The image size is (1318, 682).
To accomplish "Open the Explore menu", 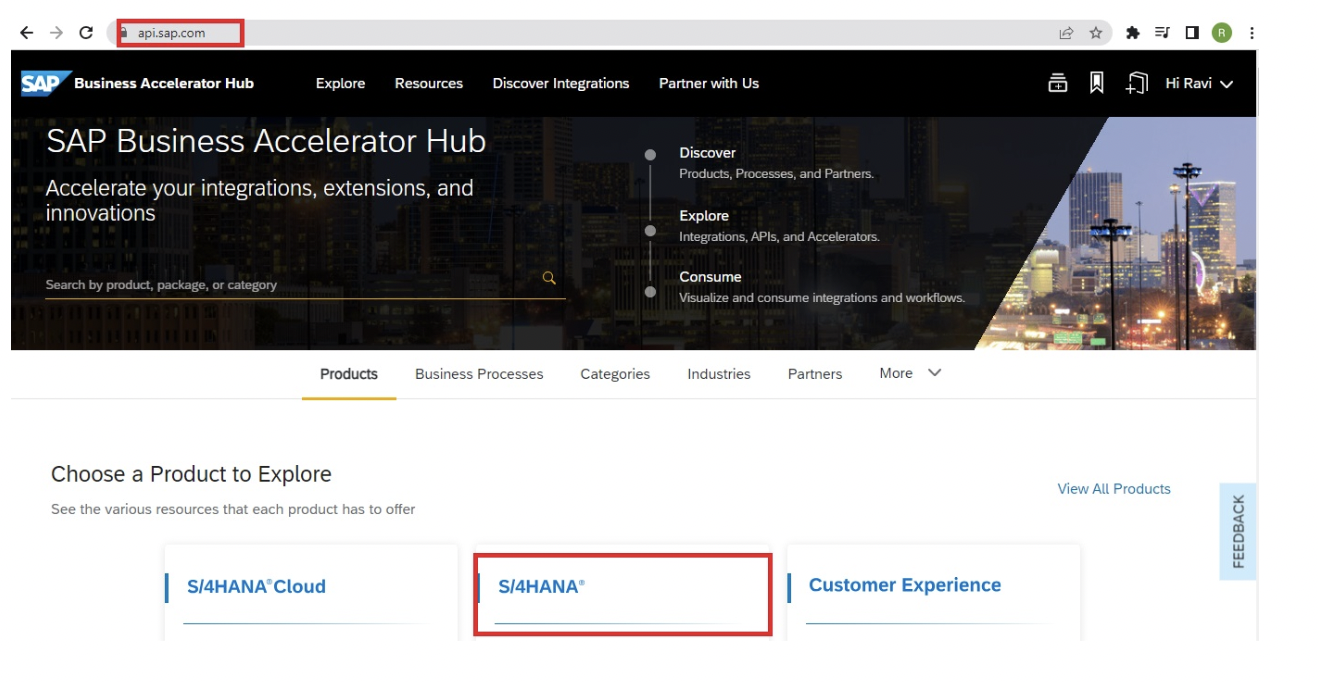I will pos(340,83).
